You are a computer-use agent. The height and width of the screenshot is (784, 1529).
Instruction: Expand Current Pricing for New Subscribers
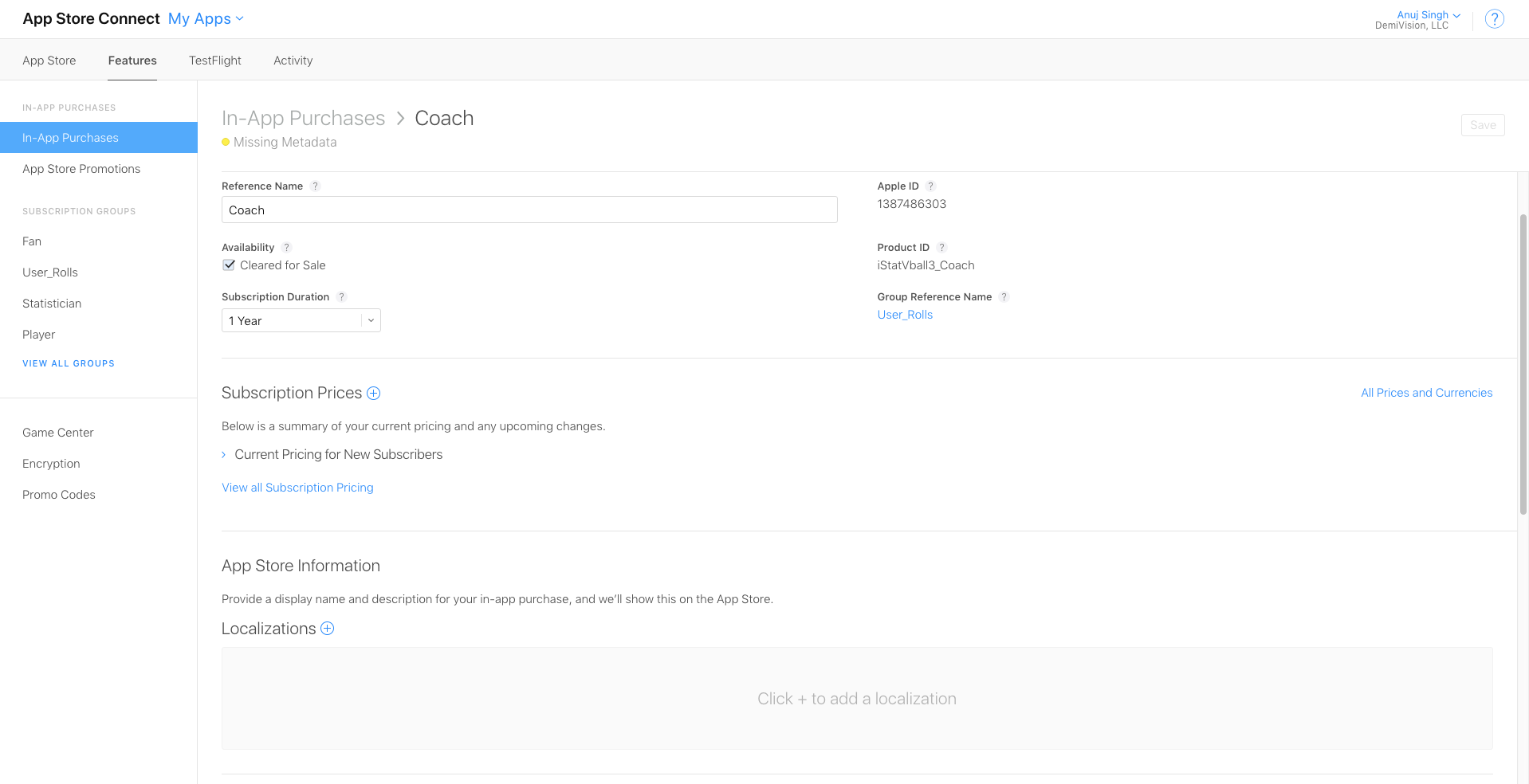(332, 454)
